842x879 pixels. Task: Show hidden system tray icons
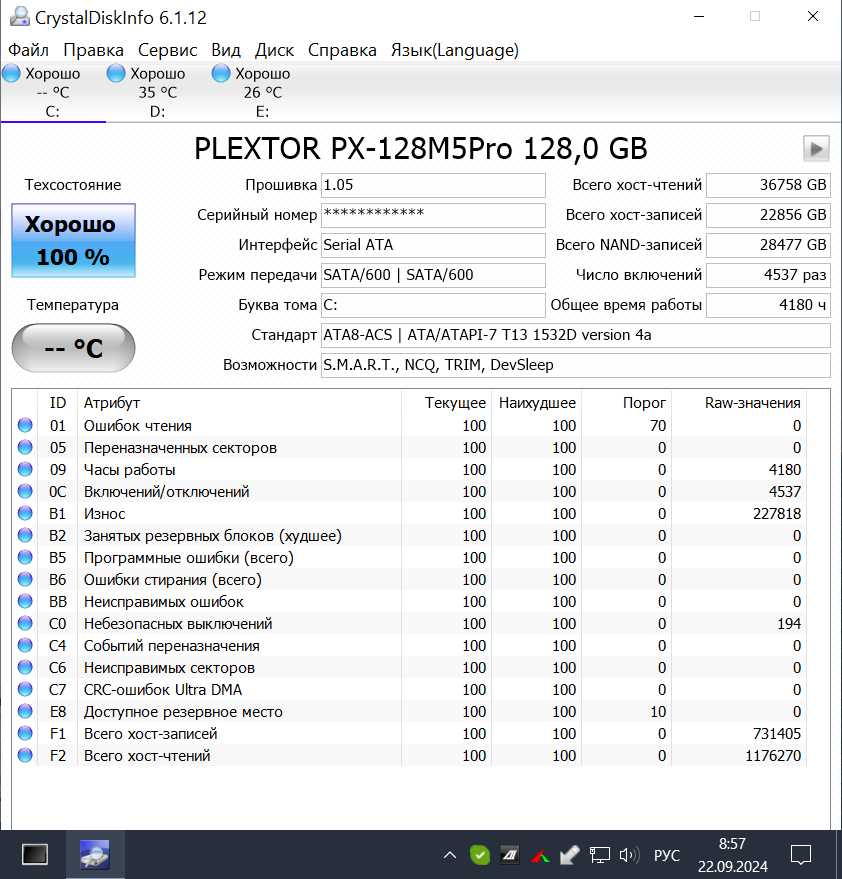(450, 855)
